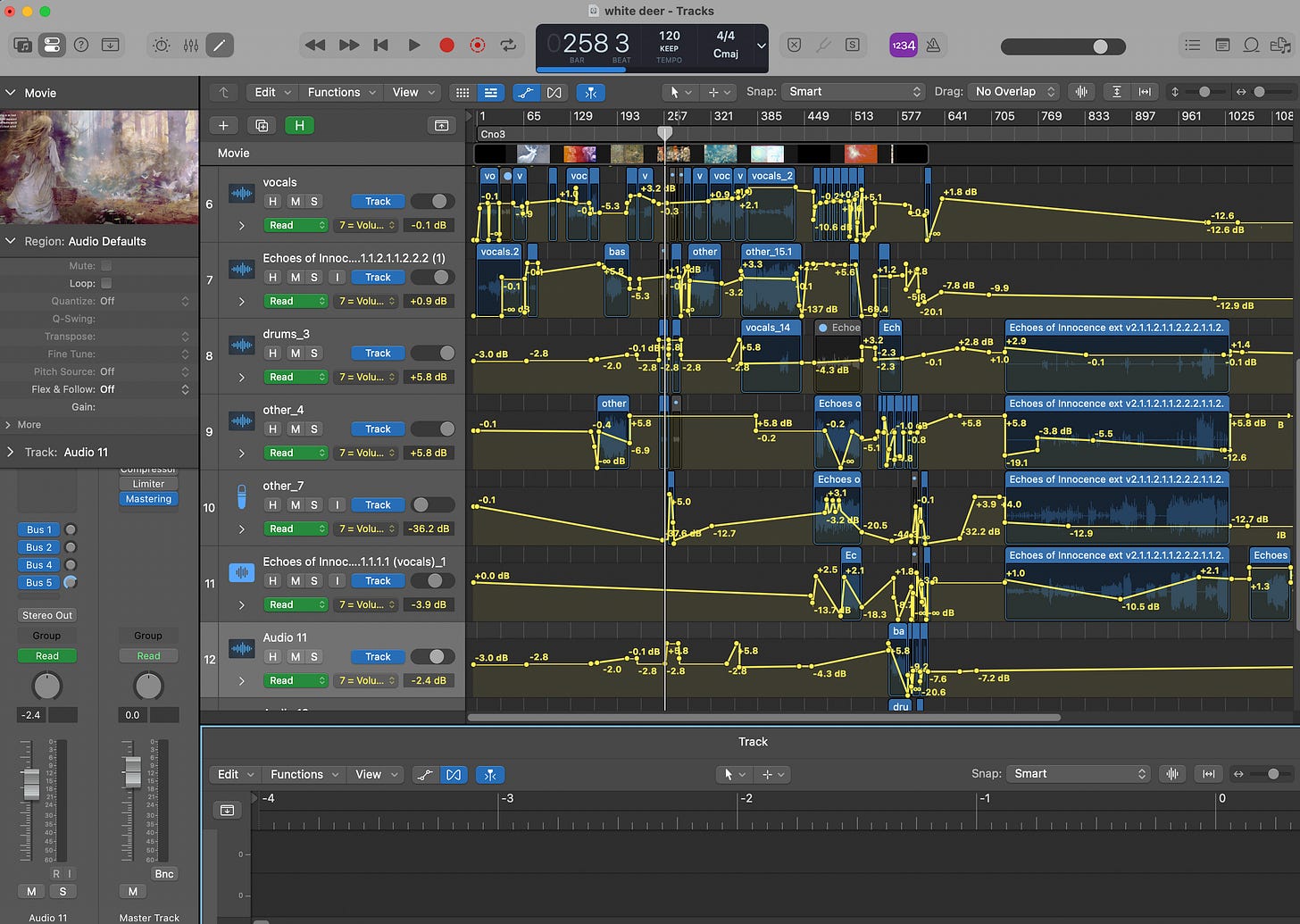
Task: Toggle Show Automation button in Tracks toolbar
Action: coord(526,92)
